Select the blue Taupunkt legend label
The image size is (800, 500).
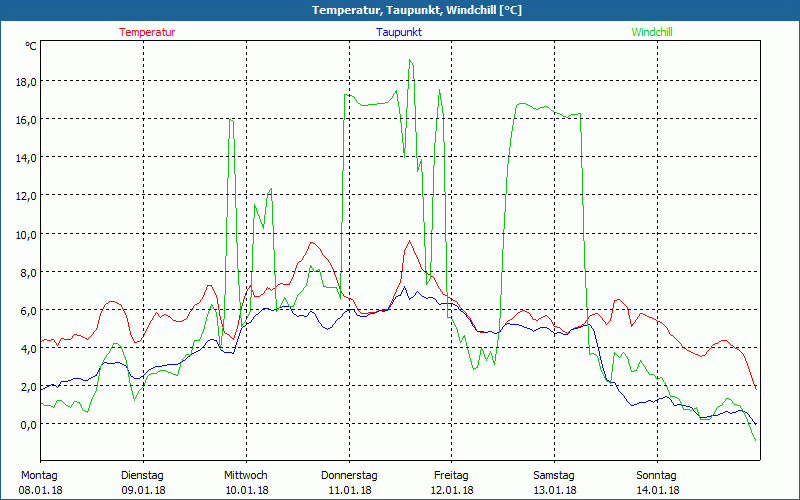pyautogui.click(x=399, y=32)
